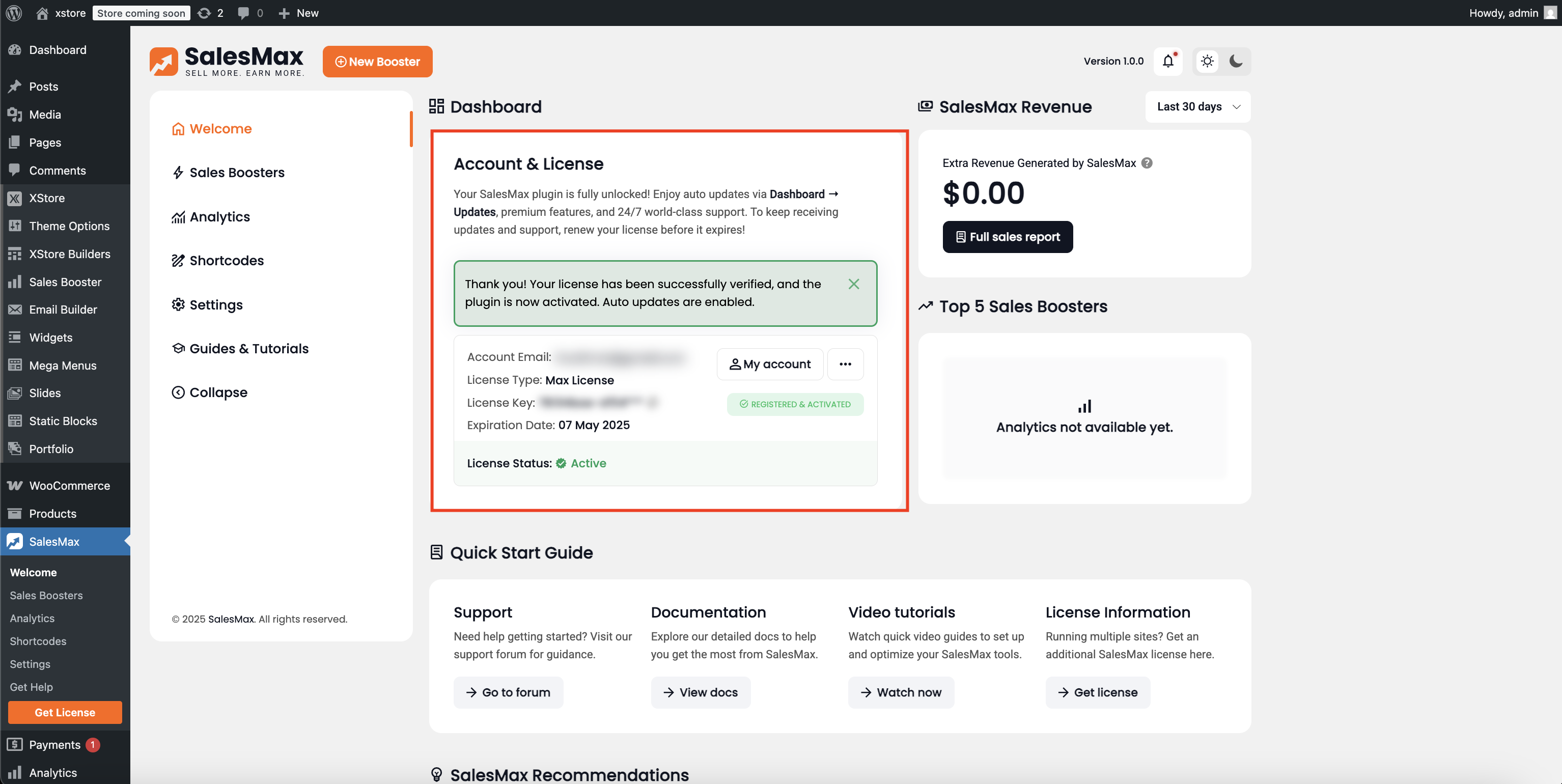Click the revenue help question mark icon
Viewport: 1562px width, 784px height.
(x=1147, y=163)
